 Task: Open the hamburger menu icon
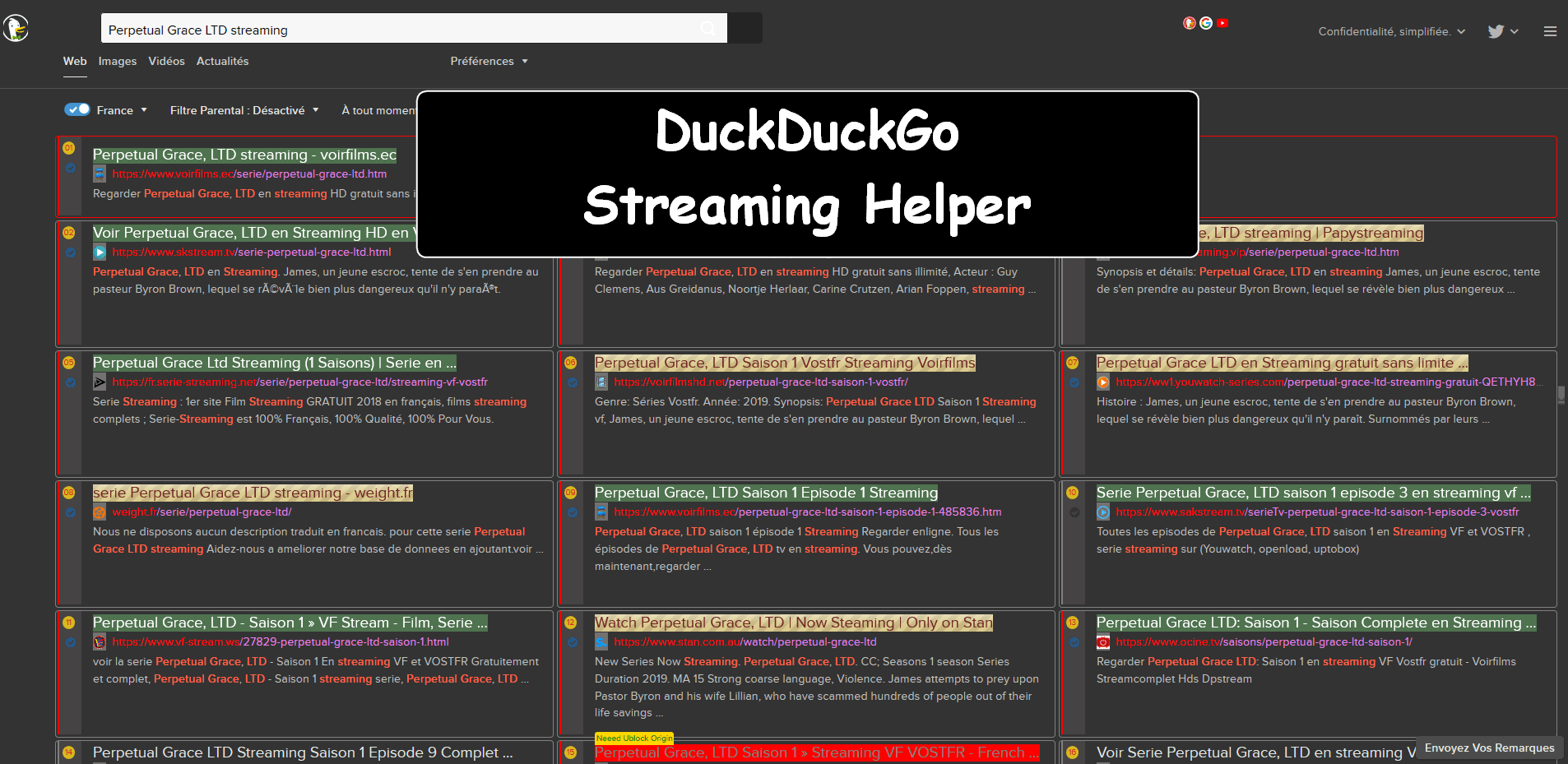coord(1550,31)
